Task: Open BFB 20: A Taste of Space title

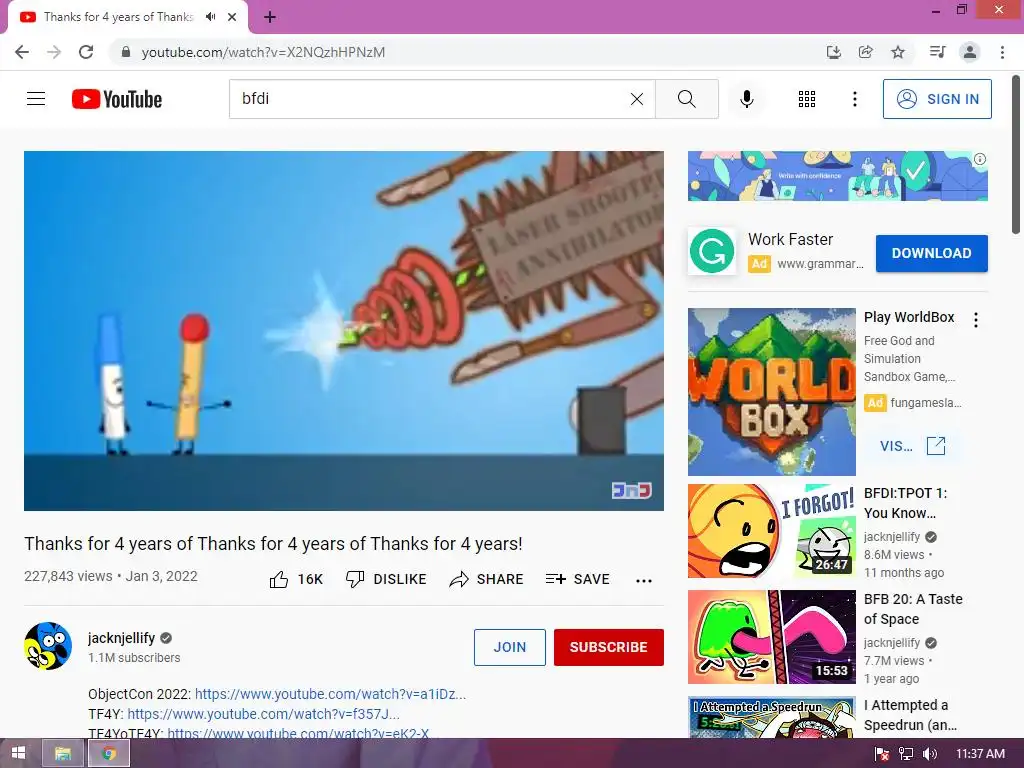Action: pyautogui.click(x=913, y=609)
